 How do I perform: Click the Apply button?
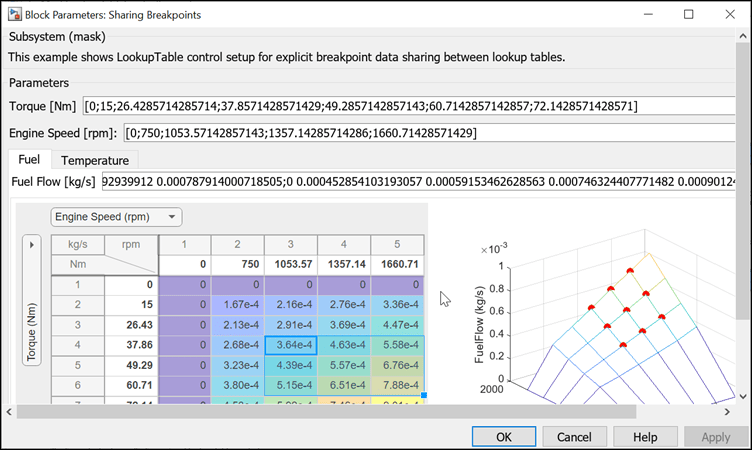pos(716,437)
